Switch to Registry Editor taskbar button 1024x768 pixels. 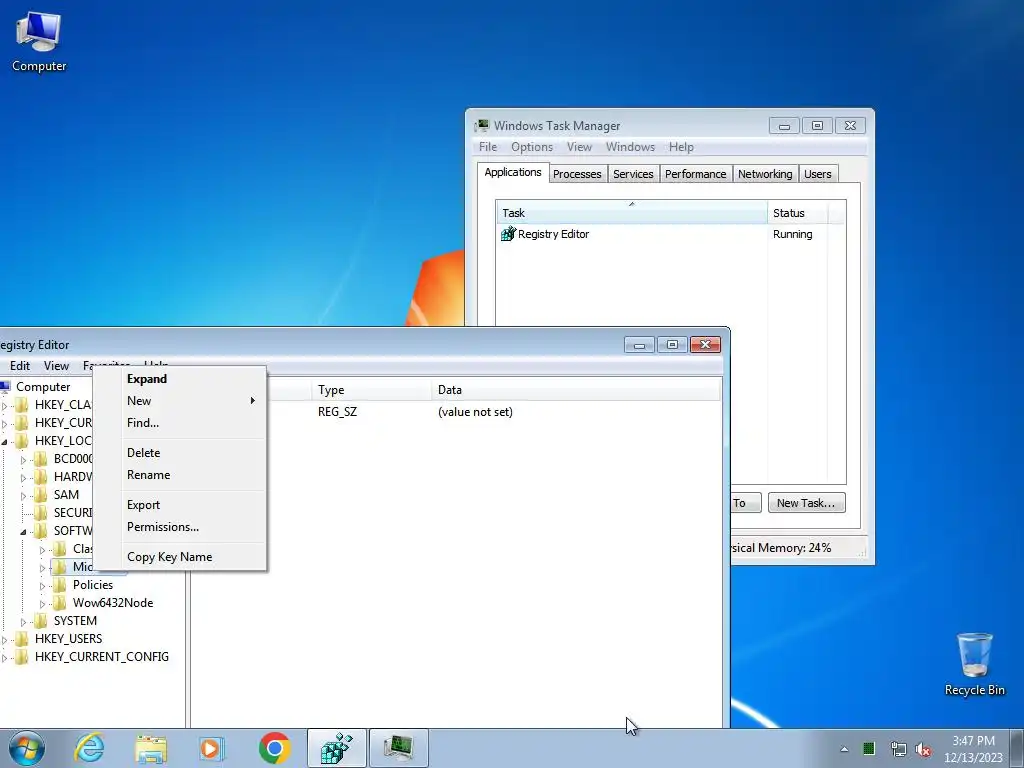pos(336,748)
